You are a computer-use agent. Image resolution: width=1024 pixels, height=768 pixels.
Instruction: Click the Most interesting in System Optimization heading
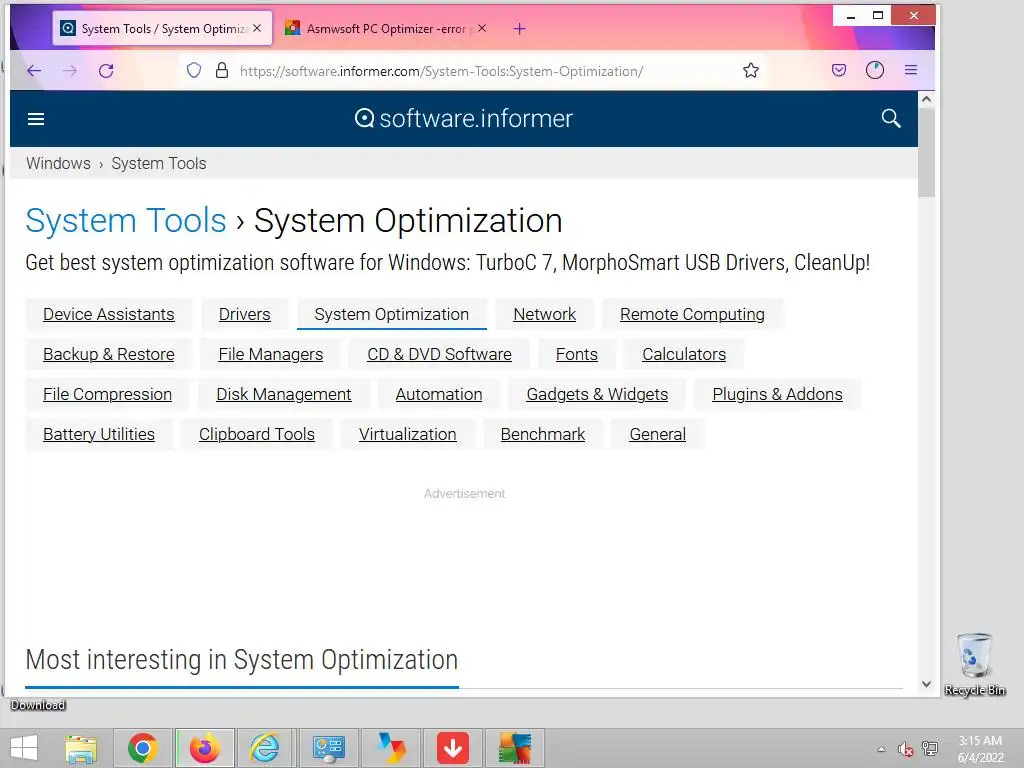(242, 660)
